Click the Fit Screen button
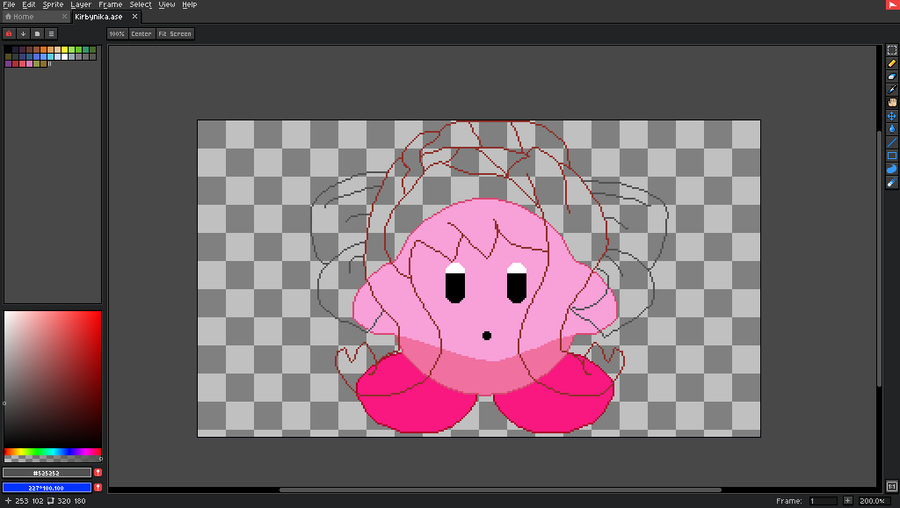This screenshot has height=508, width=900. [x=175, y=34]
